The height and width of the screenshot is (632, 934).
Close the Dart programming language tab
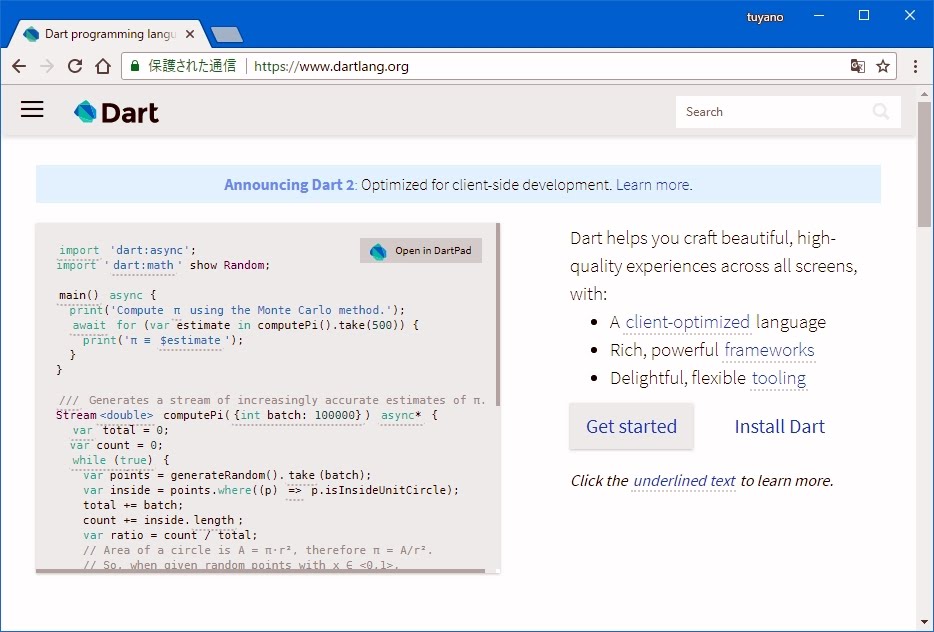point(191,34)
